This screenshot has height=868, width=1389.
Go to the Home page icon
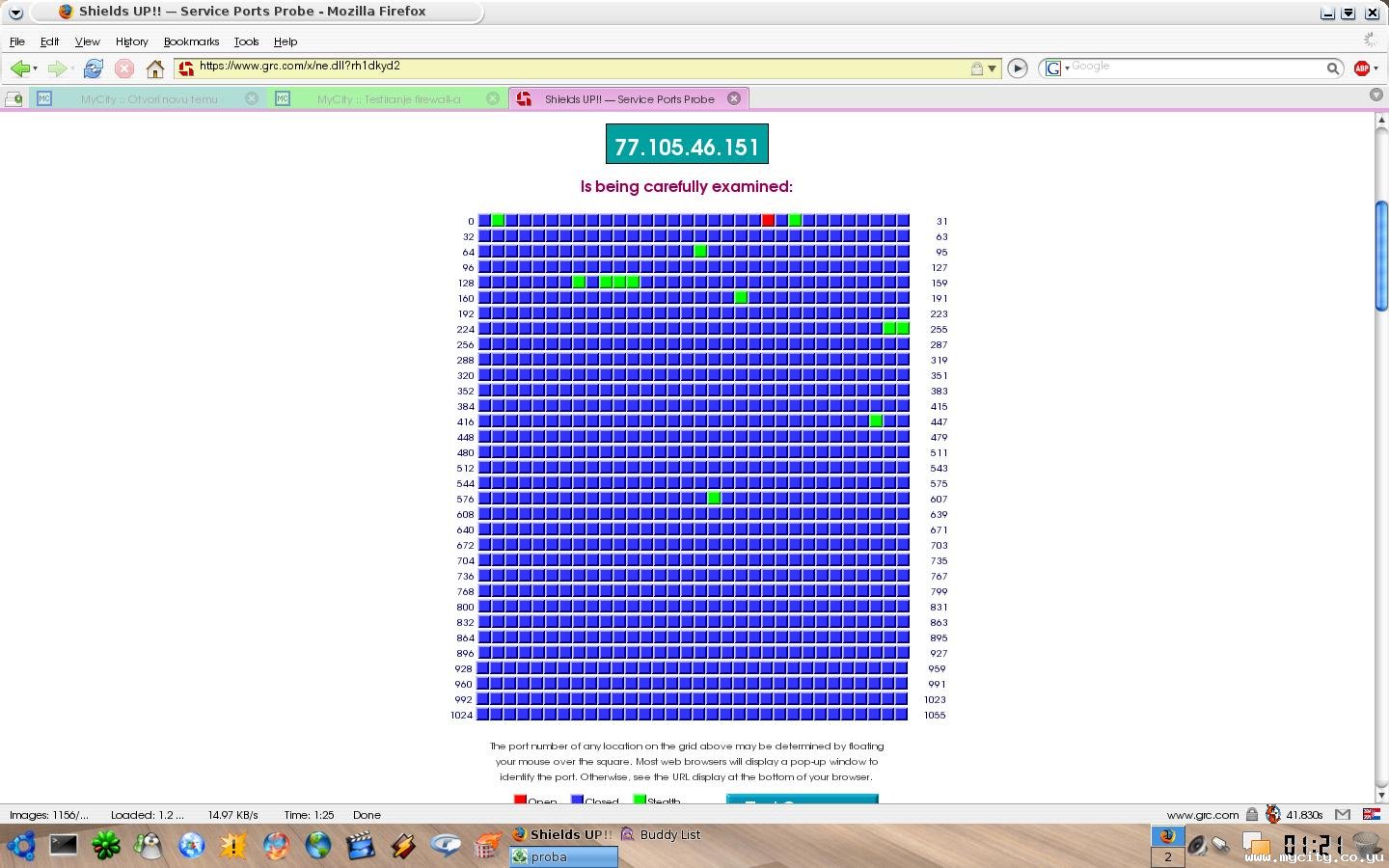[x=154, y=68]
